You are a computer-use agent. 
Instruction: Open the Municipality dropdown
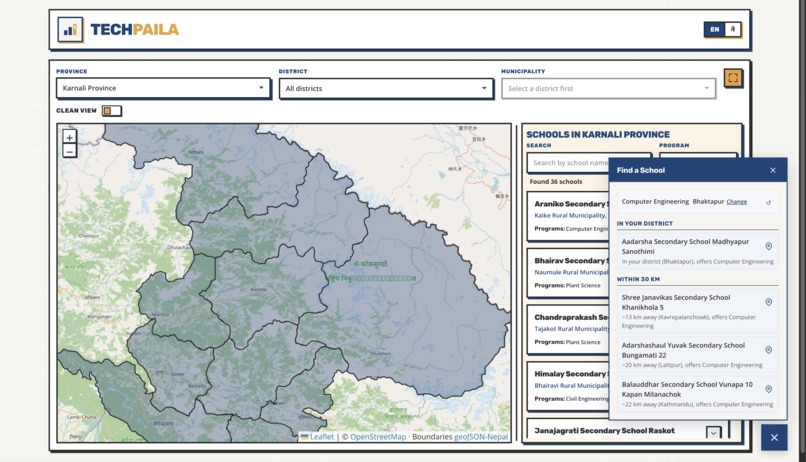608,88
